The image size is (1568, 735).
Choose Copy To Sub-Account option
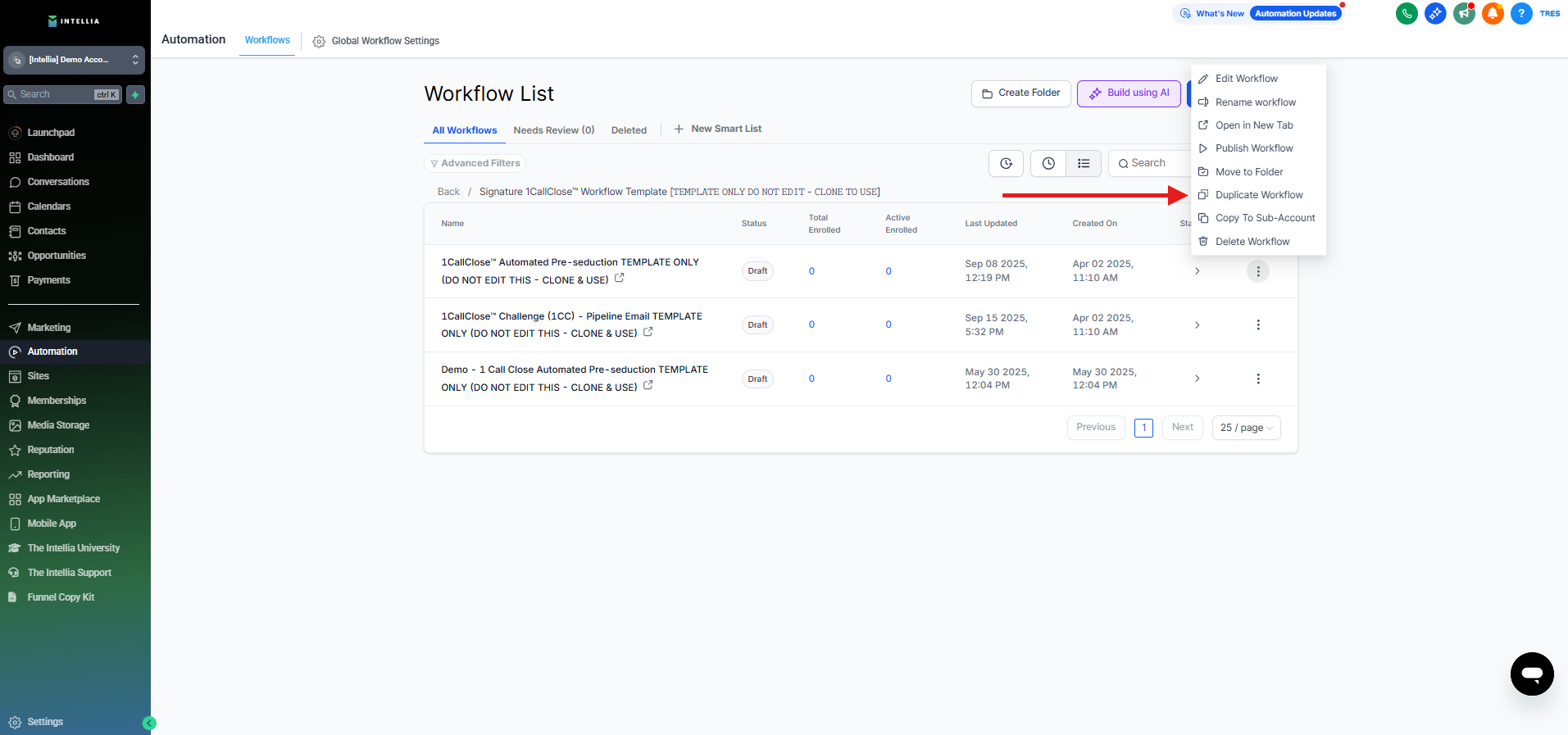[x=1264, y=218]
